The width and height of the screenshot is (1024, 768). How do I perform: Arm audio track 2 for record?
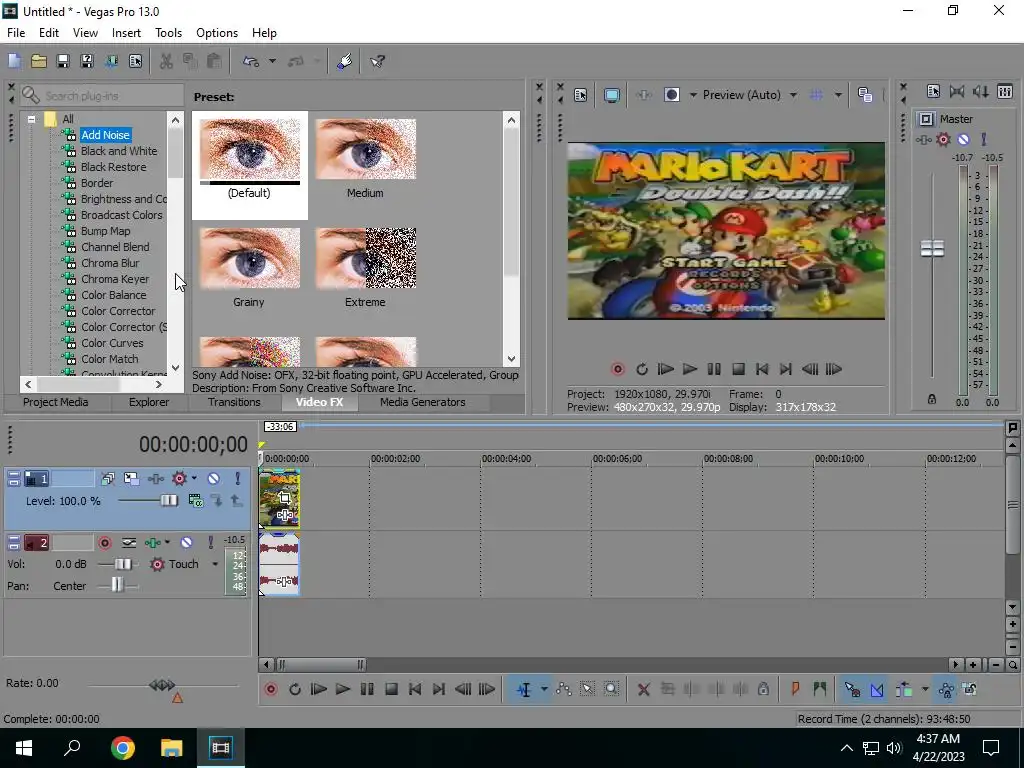tap(104, 543)
